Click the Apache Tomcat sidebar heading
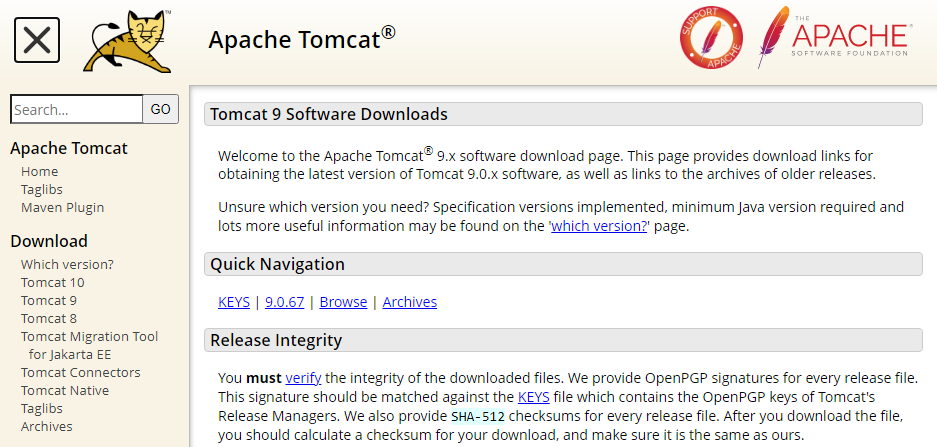 click(69, 148)
